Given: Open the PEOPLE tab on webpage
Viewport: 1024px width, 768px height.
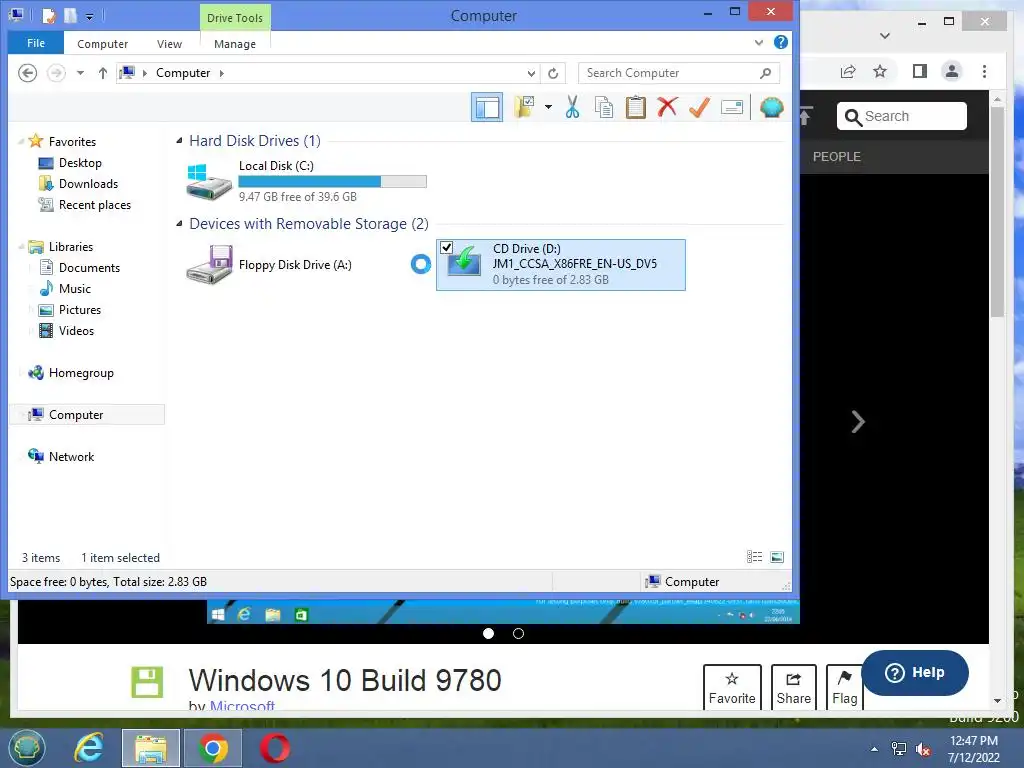Looking at the screenshot, I should pyautogui.click(x=837, y=157).
